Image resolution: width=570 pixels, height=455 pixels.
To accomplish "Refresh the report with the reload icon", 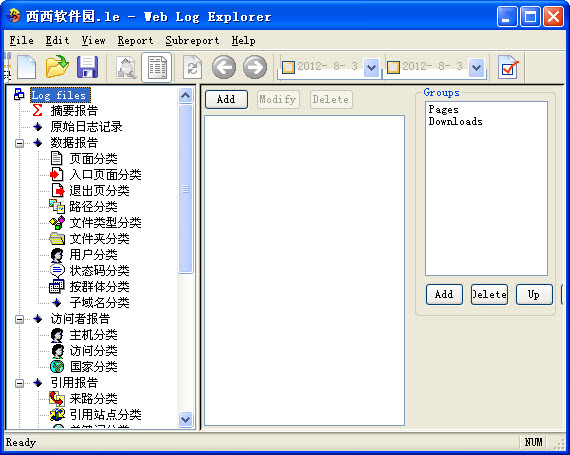I will [x=192, y=67].
